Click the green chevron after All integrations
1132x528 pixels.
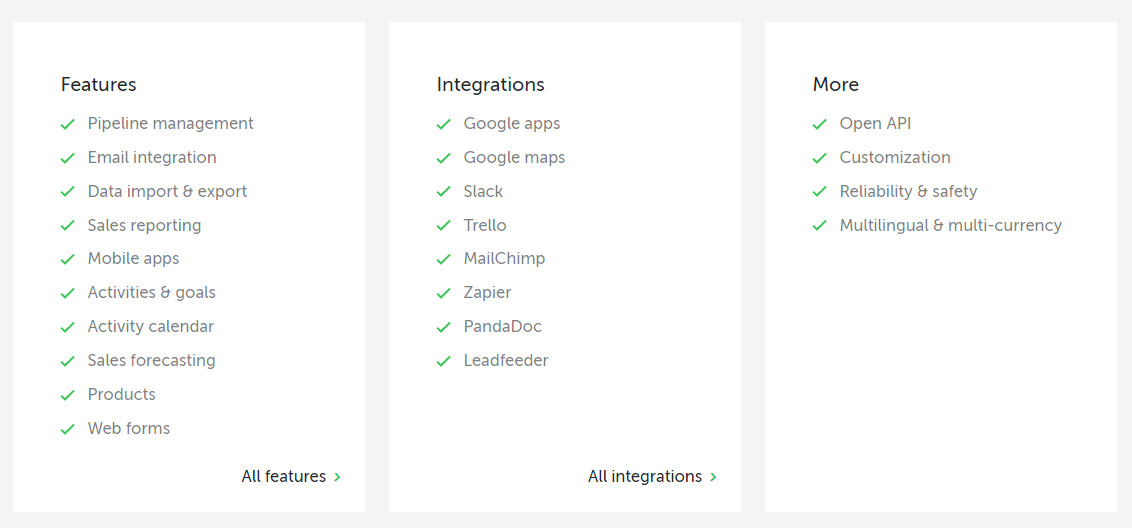713,477
